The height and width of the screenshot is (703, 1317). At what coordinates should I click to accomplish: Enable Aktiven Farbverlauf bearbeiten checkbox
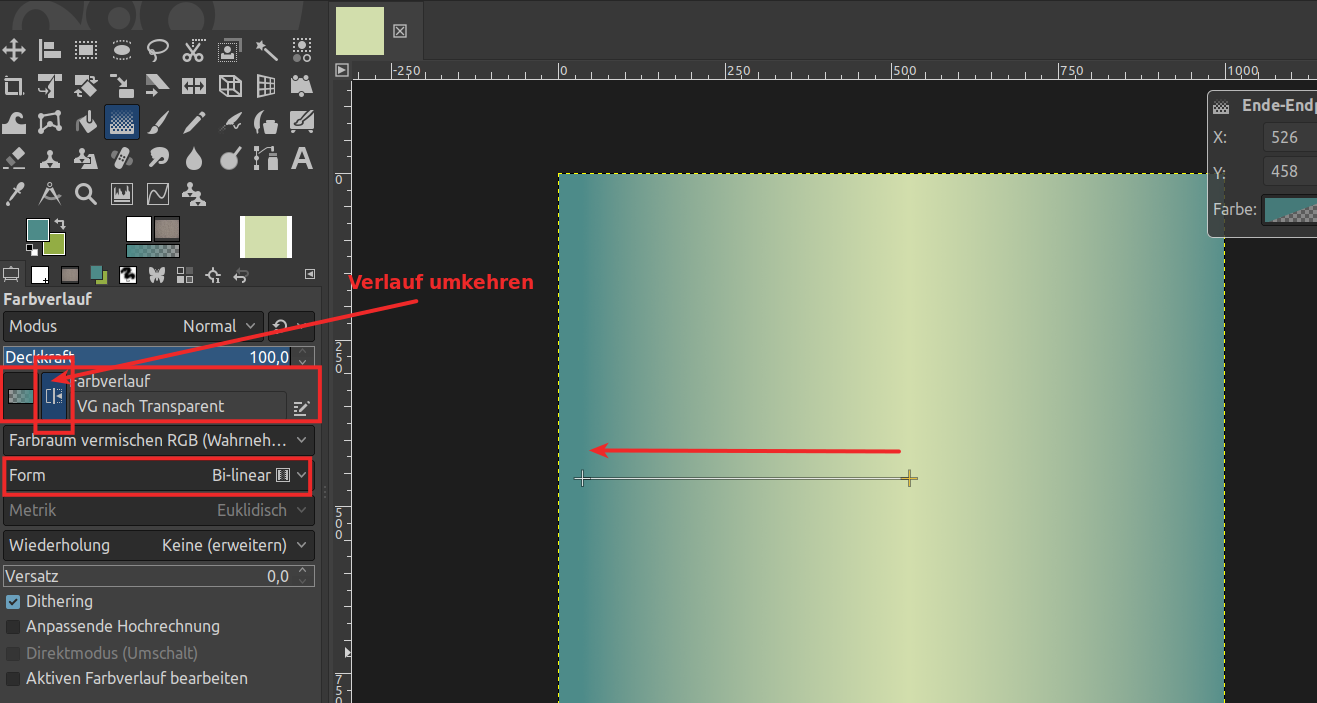coord(13,679)
